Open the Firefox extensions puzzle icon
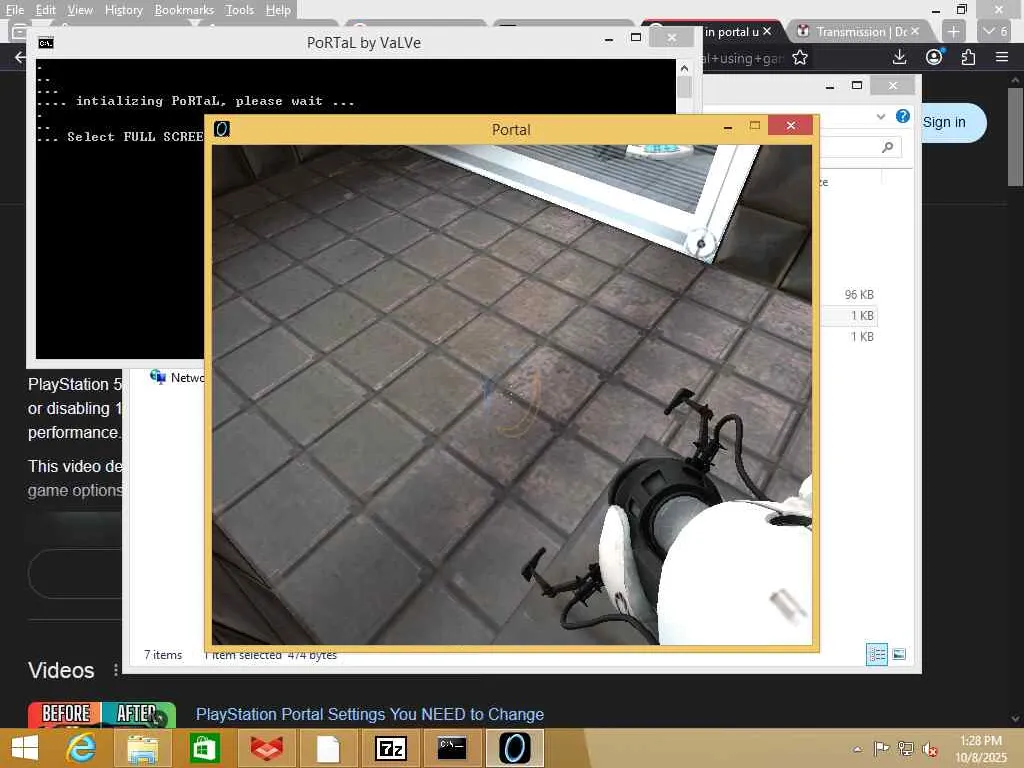The height and width of the screenshot is (768, 1024). (968, 57)
